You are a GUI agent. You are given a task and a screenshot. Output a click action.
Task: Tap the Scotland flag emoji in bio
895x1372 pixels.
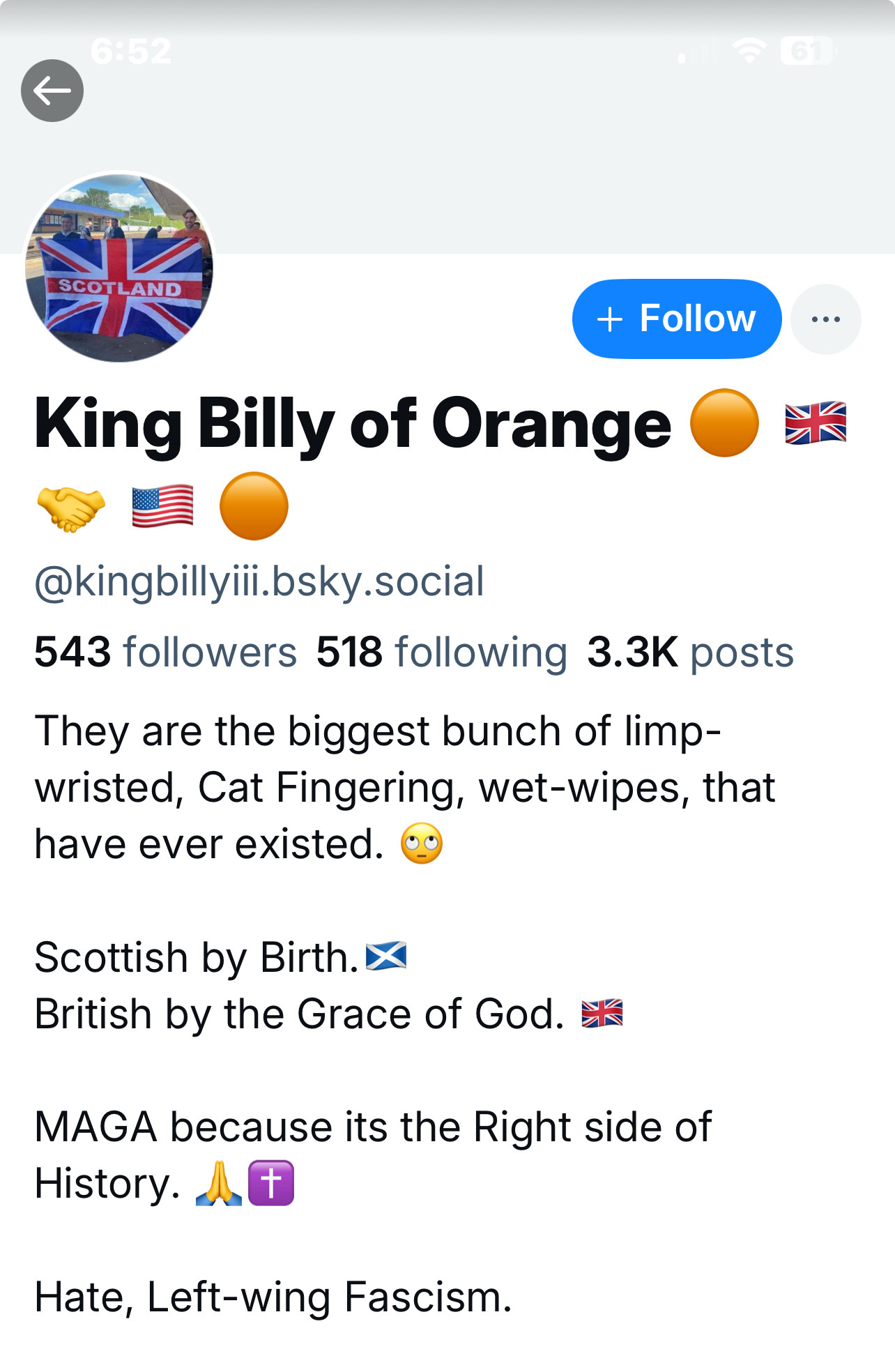(x=386, y=956)
